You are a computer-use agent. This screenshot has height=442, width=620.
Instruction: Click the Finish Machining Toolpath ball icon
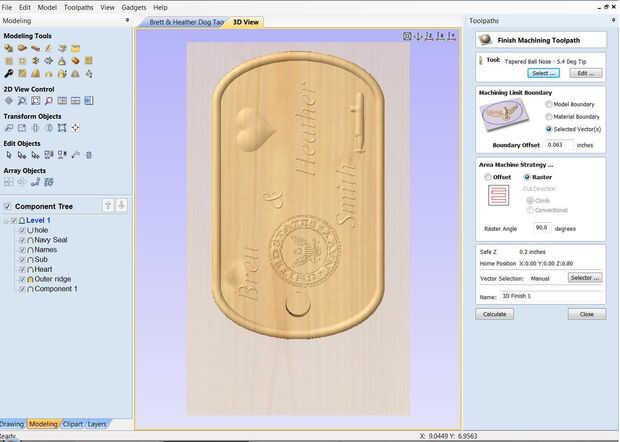pos(485,40)
